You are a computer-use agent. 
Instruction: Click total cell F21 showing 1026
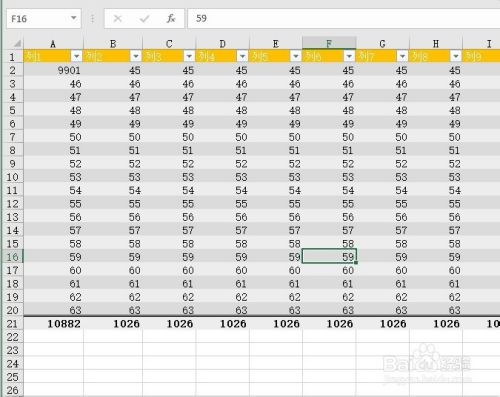(x=329, y=323)
